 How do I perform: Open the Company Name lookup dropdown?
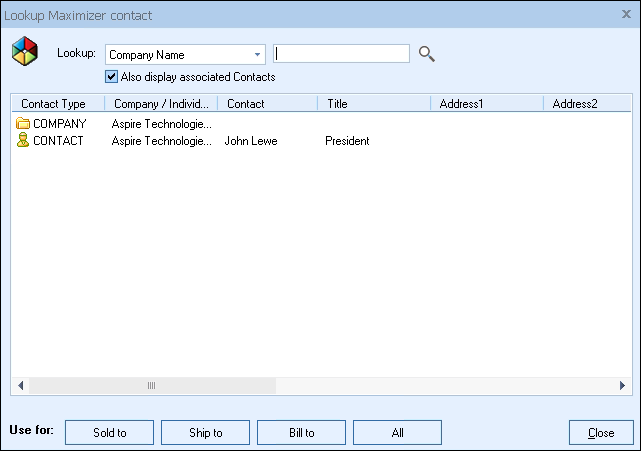[x=257, y=55]
